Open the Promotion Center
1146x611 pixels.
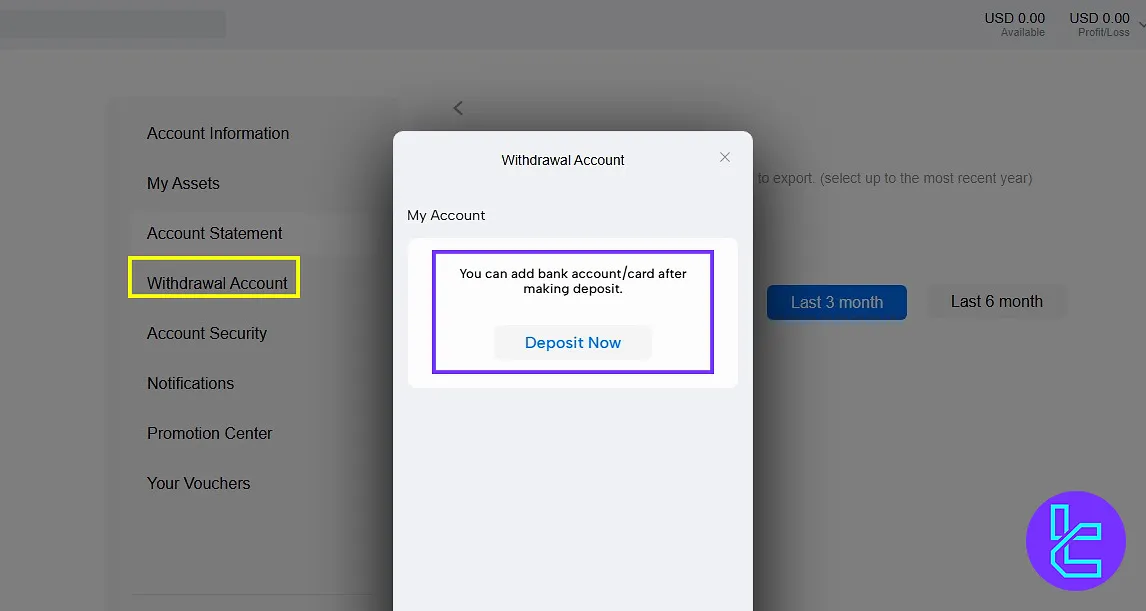[x=209, y=433]
